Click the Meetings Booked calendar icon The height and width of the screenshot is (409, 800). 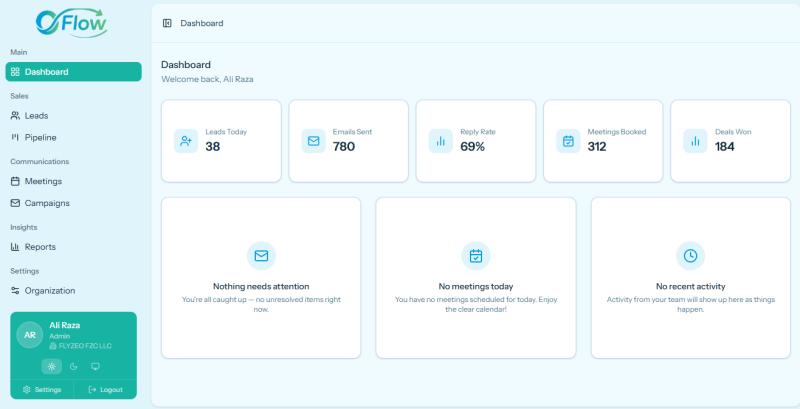[x=568, y=141]
